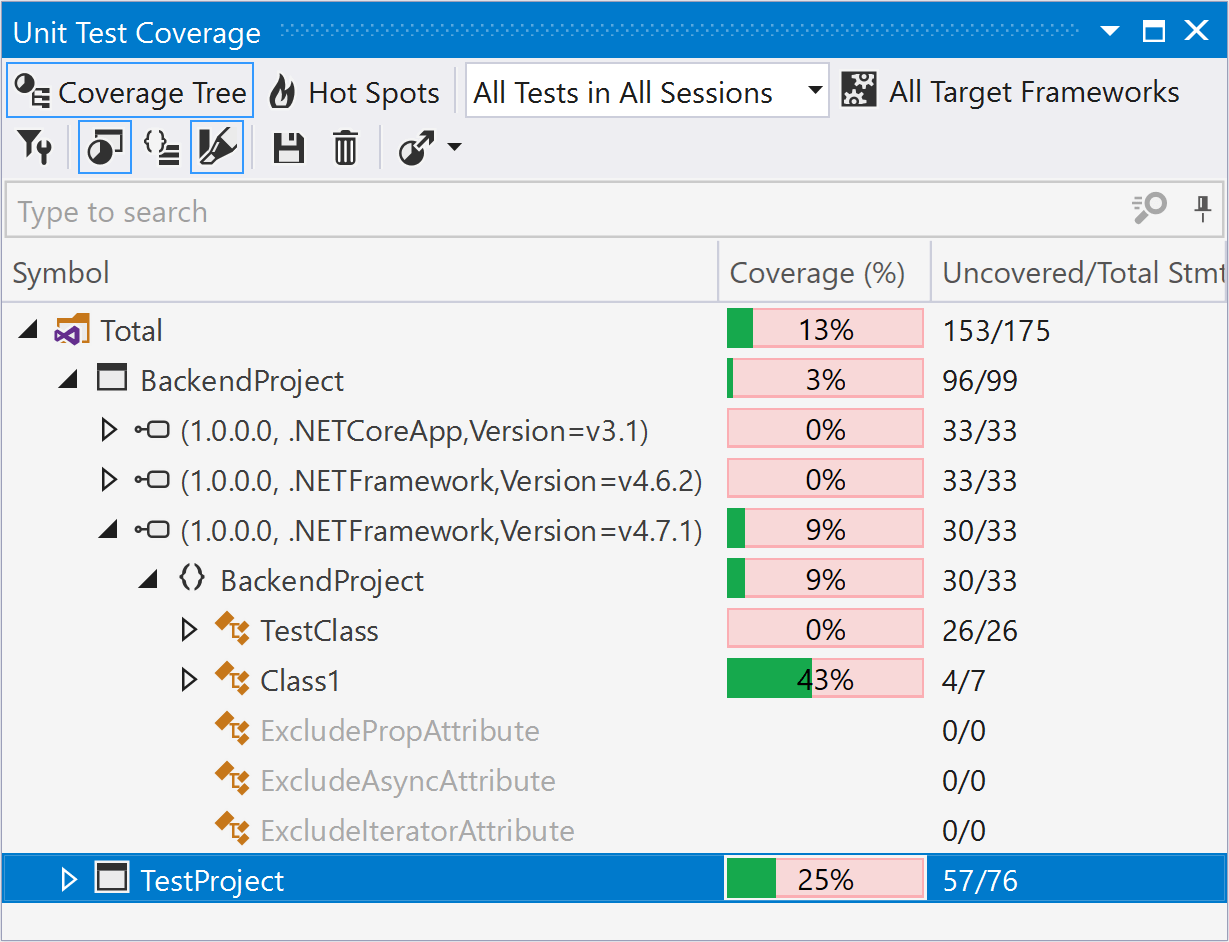The width and height of the screenshot is (1229, 942).
Task: Click the Total row coverage bar
Action: click(825, 328)
